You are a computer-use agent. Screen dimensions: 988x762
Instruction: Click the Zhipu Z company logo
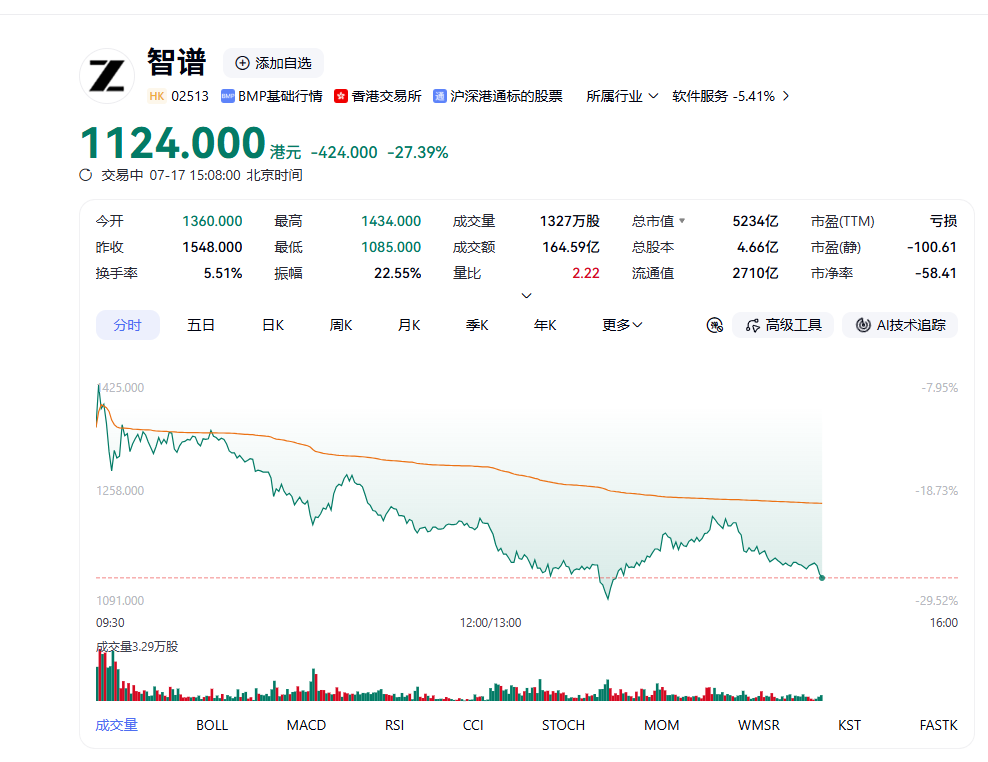pos(106,76)
